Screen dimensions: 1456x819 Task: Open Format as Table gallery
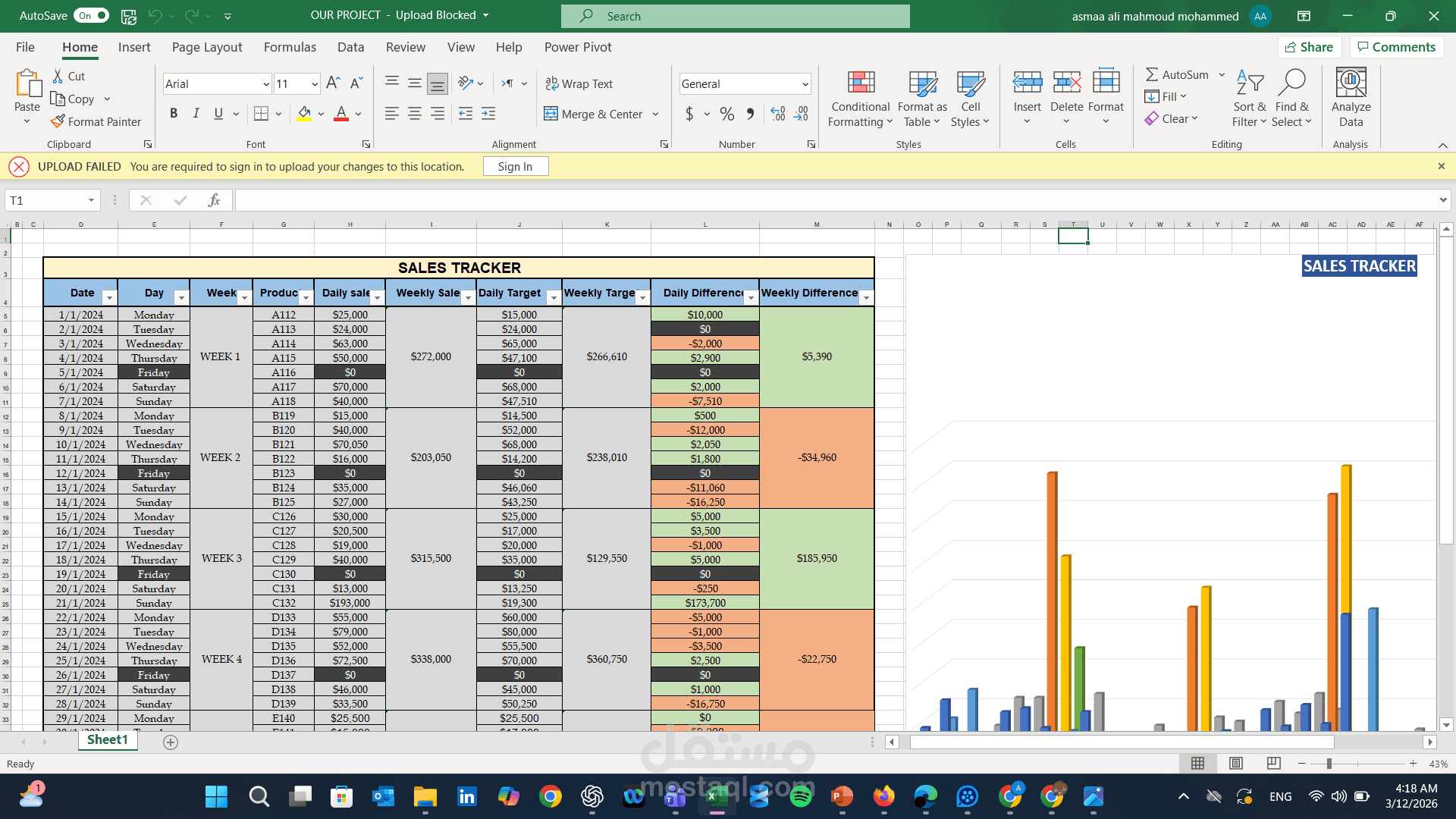[922, 99]
